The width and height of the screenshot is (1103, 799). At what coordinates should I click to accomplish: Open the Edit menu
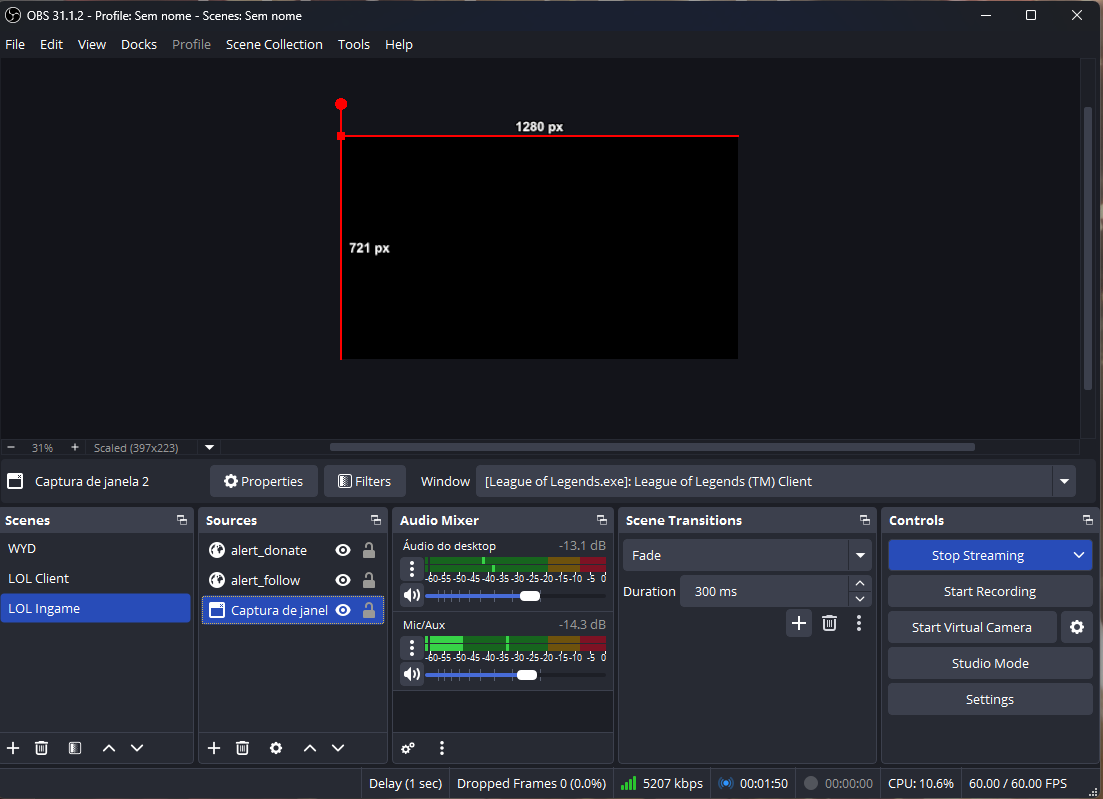click(51, 44)
